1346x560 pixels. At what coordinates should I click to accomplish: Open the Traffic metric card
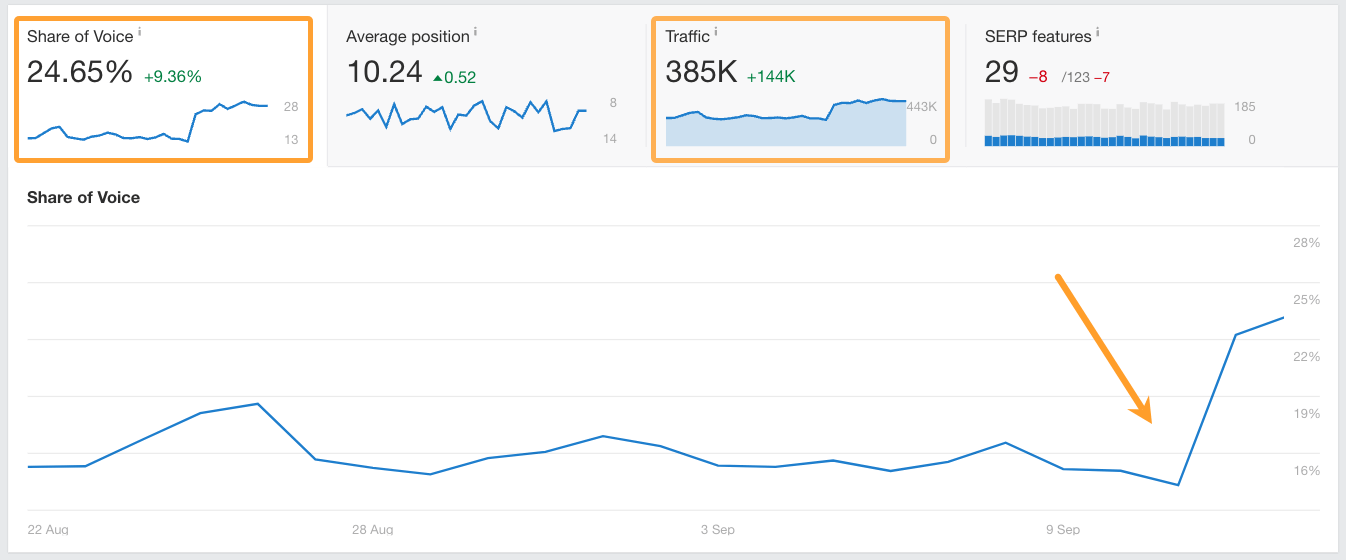800,88
